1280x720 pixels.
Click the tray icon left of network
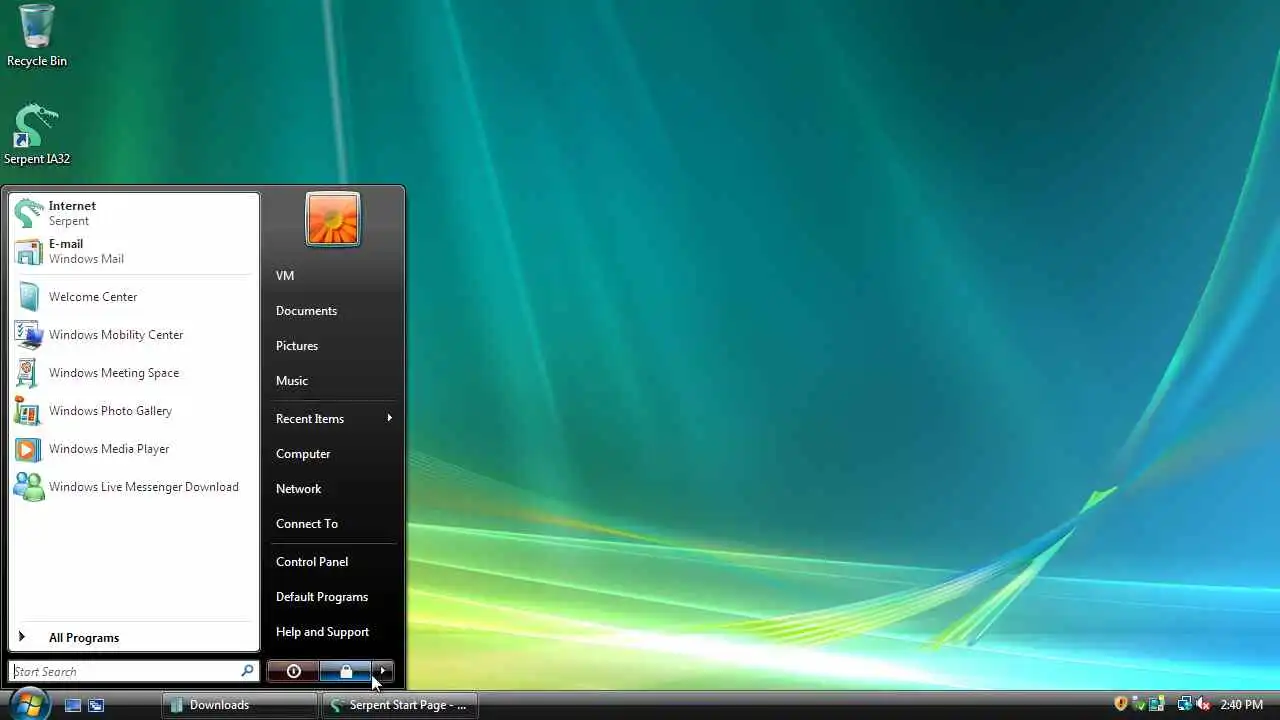point(1157,705)
